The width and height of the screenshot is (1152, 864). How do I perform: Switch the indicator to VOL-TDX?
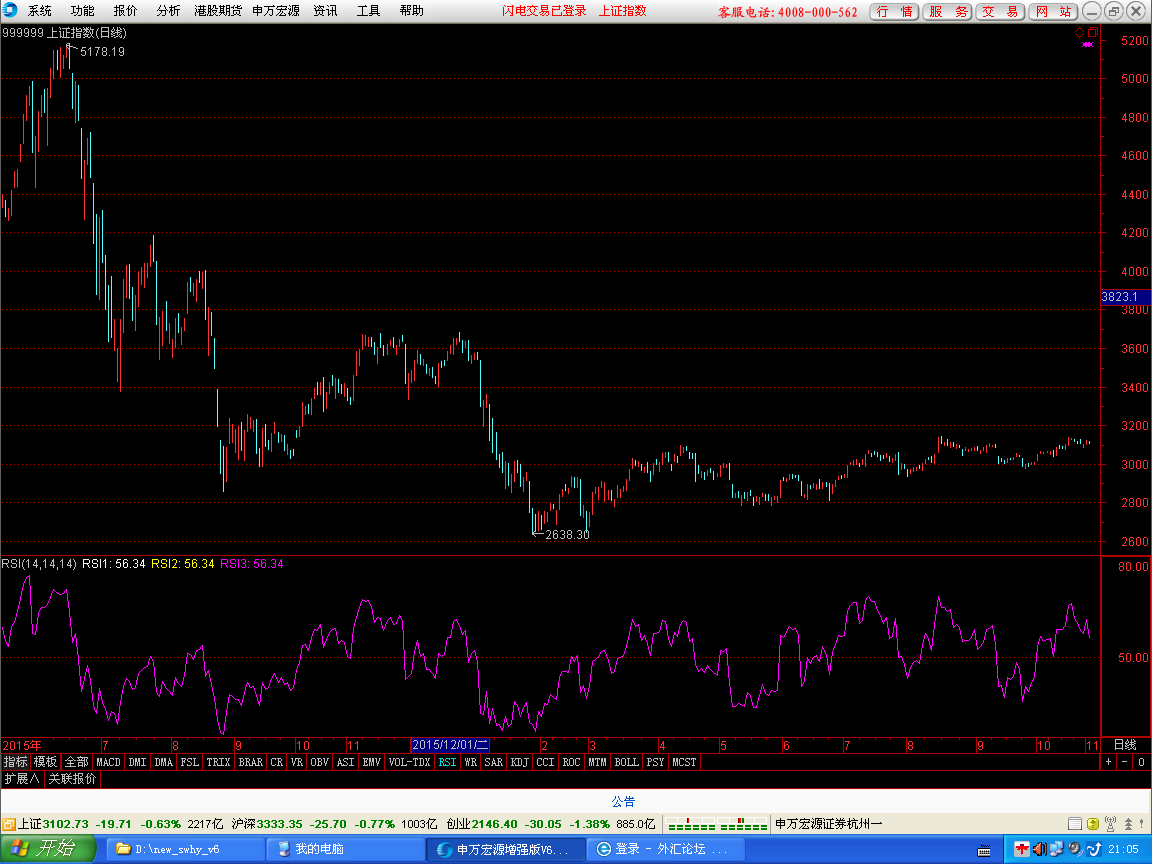pos(409,763)
